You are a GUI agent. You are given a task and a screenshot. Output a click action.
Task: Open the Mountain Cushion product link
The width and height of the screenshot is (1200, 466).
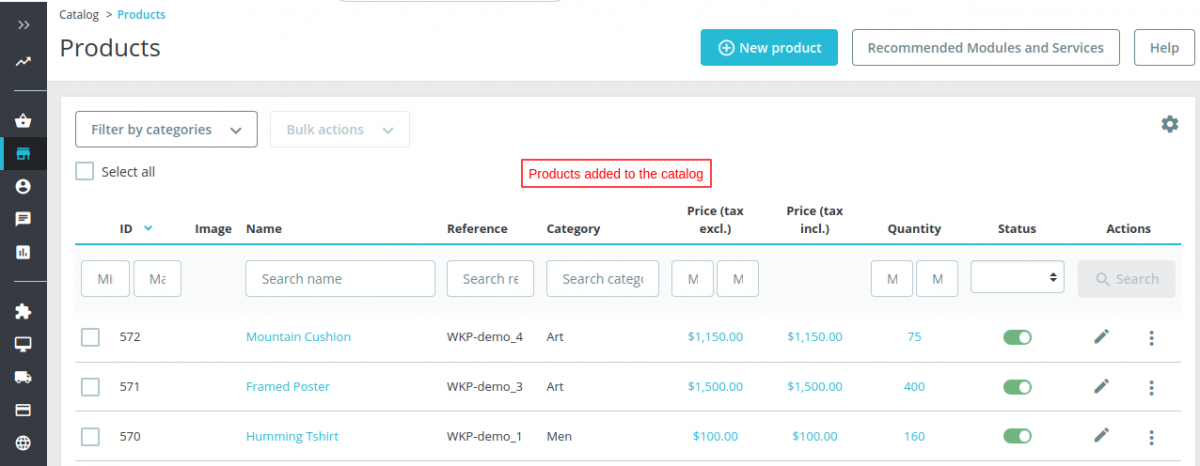coord(298,337)
